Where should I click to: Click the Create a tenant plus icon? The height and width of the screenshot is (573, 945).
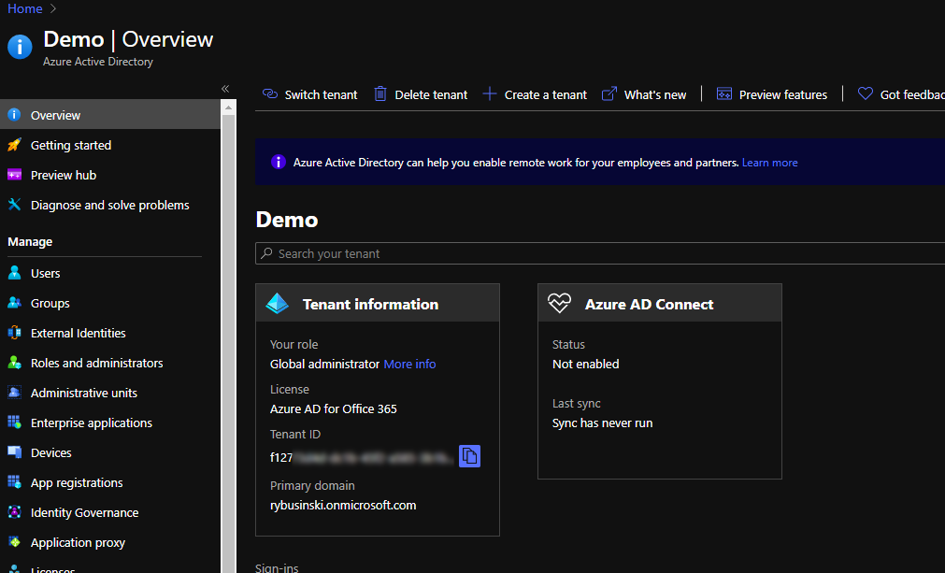489,94
